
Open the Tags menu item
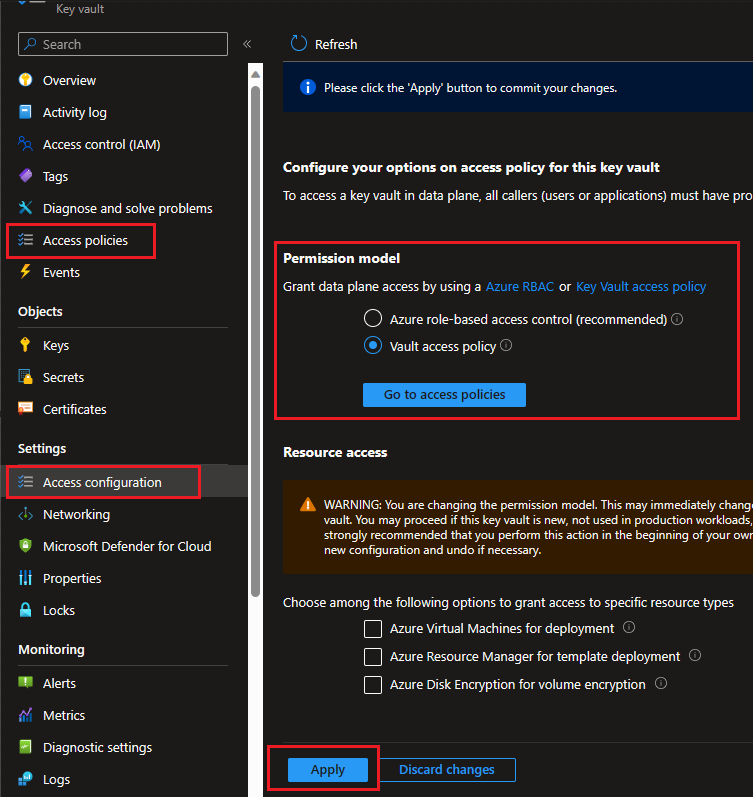pos(55,176)
